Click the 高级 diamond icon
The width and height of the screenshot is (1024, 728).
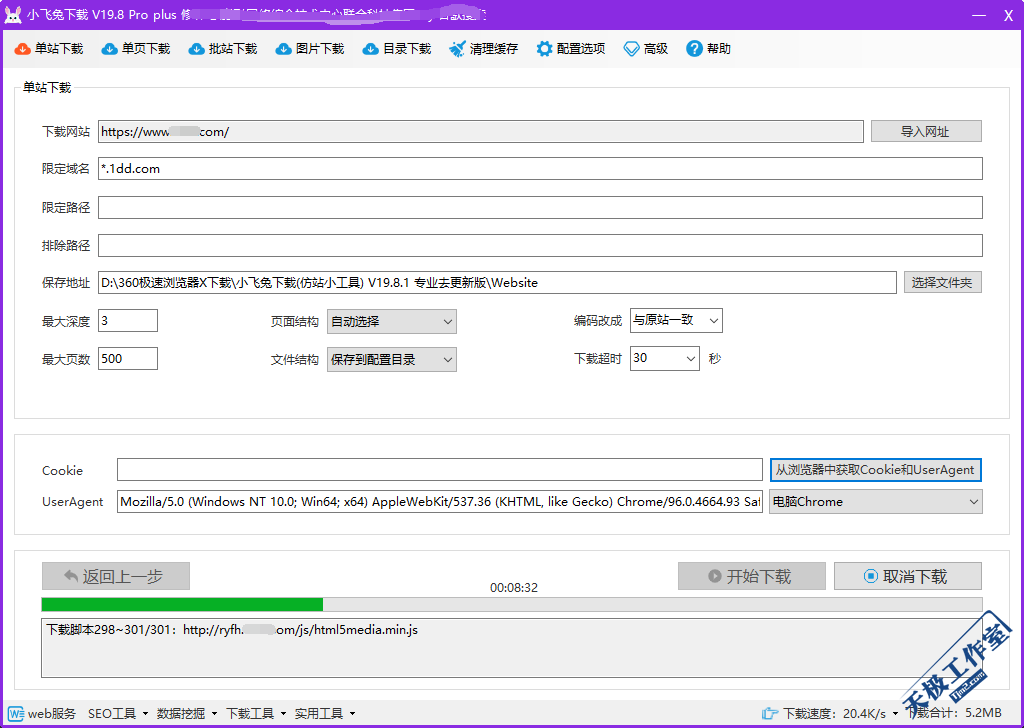pyautogui.click(x=632, y=49)
